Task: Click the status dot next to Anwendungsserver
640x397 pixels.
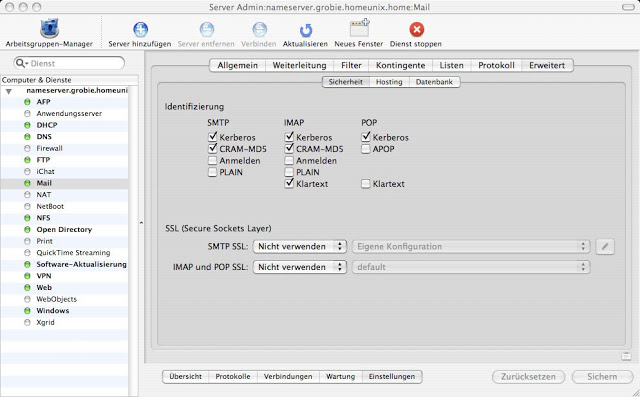Action: [x=27, y=113]
